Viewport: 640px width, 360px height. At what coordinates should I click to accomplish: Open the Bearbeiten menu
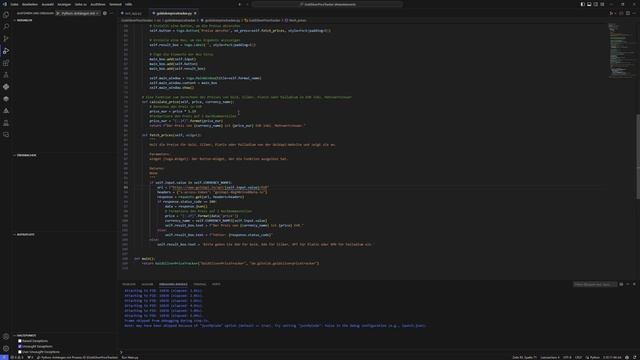coord(30,4)
